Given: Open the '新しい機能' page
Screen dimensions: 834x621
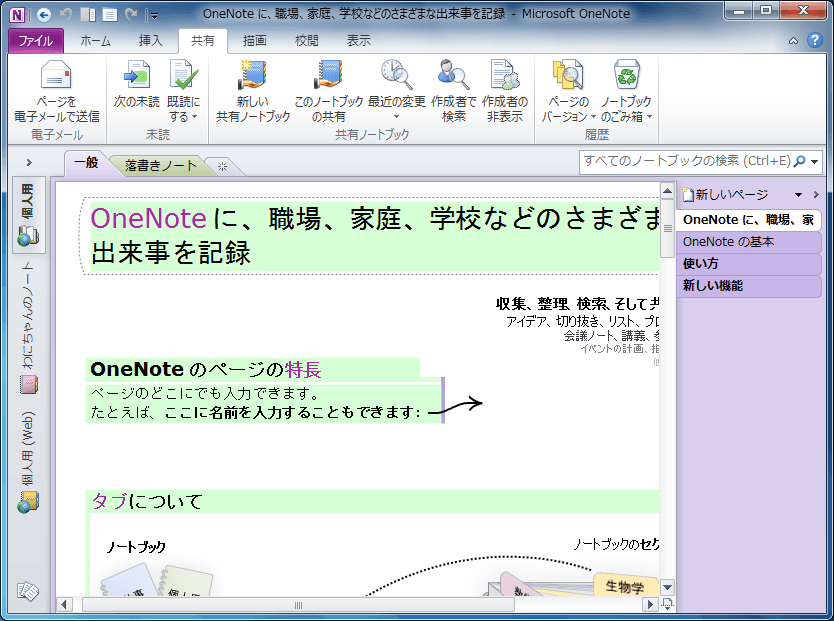Looking at the screenshot, I should tap(748, 286).
